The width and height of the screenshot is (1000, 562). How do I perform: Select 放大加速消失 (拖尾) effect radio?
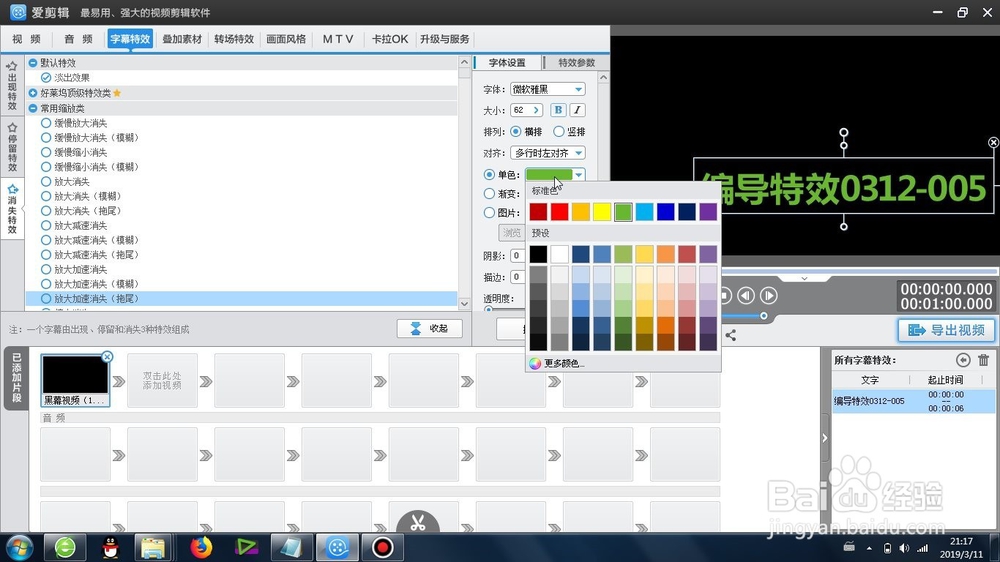pyautogui.click(x=46, y=298)
